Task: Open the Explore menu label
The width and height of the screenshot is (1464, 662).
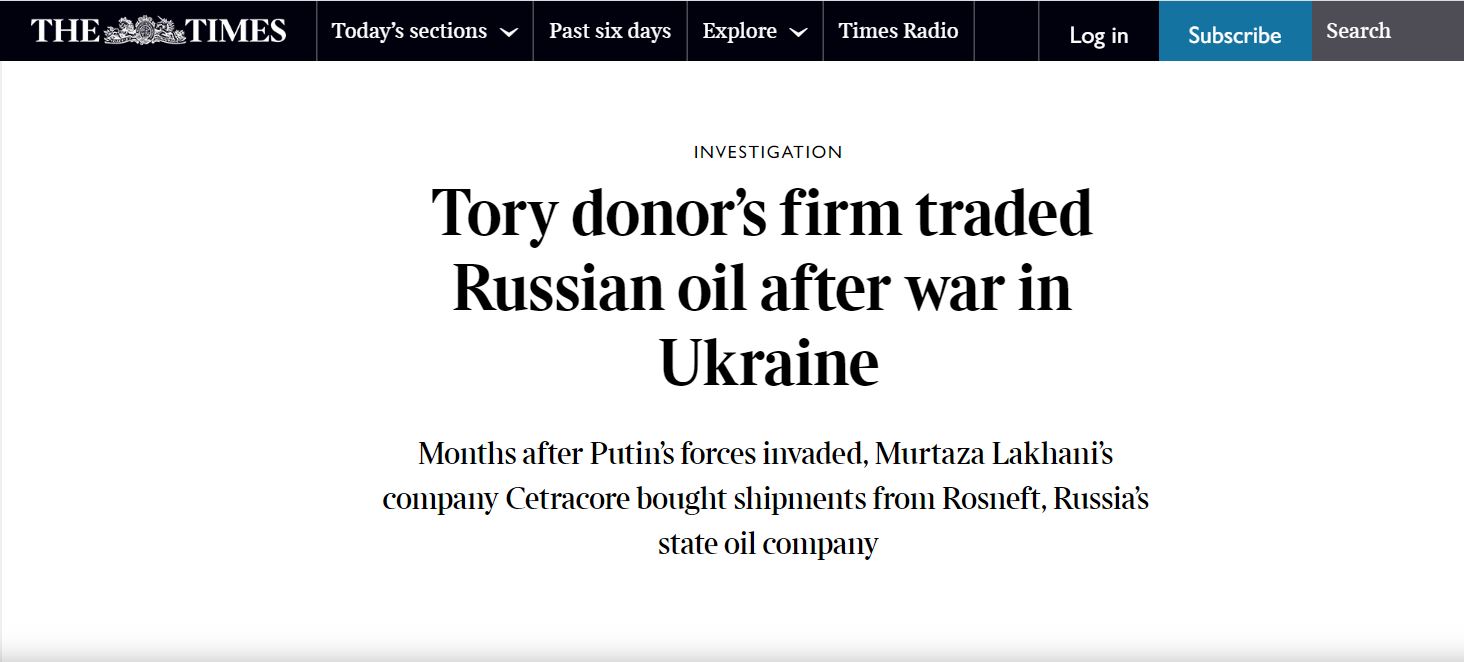Action: (x=740, y=31)
